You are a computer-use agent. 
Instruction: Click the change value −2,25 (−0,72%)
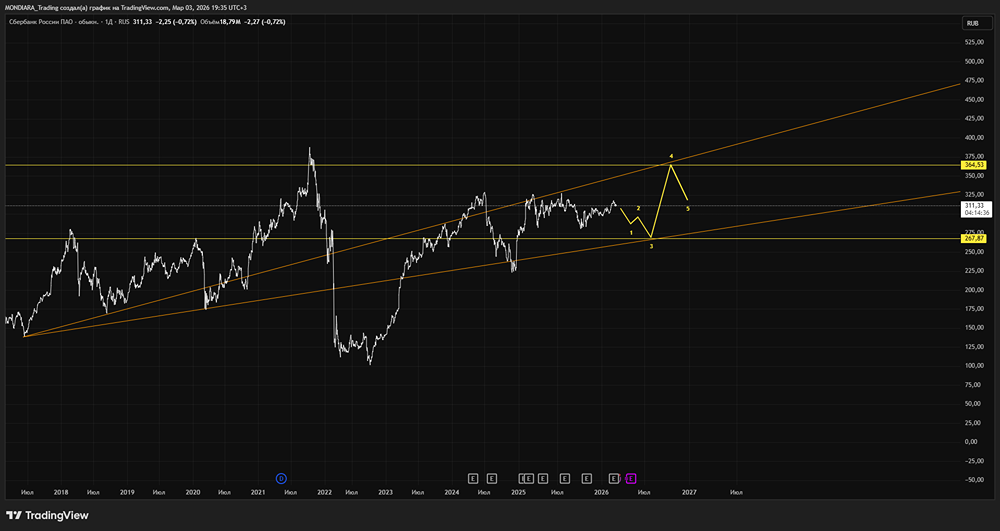pos(177,22)
